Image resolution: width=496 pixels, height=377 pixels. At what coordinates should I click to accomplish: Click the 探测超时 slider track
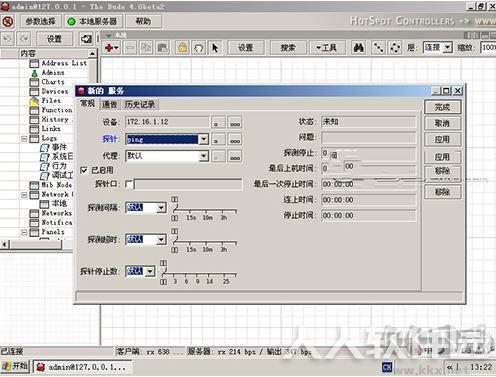tap(205, 242)
